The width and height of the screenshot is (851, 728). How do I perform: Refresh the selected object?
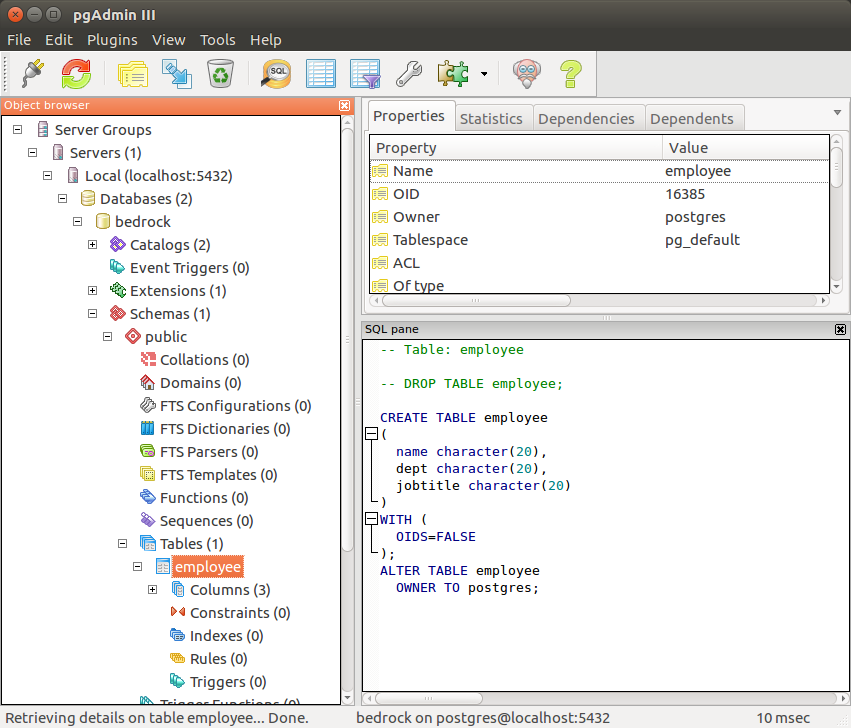76,73
